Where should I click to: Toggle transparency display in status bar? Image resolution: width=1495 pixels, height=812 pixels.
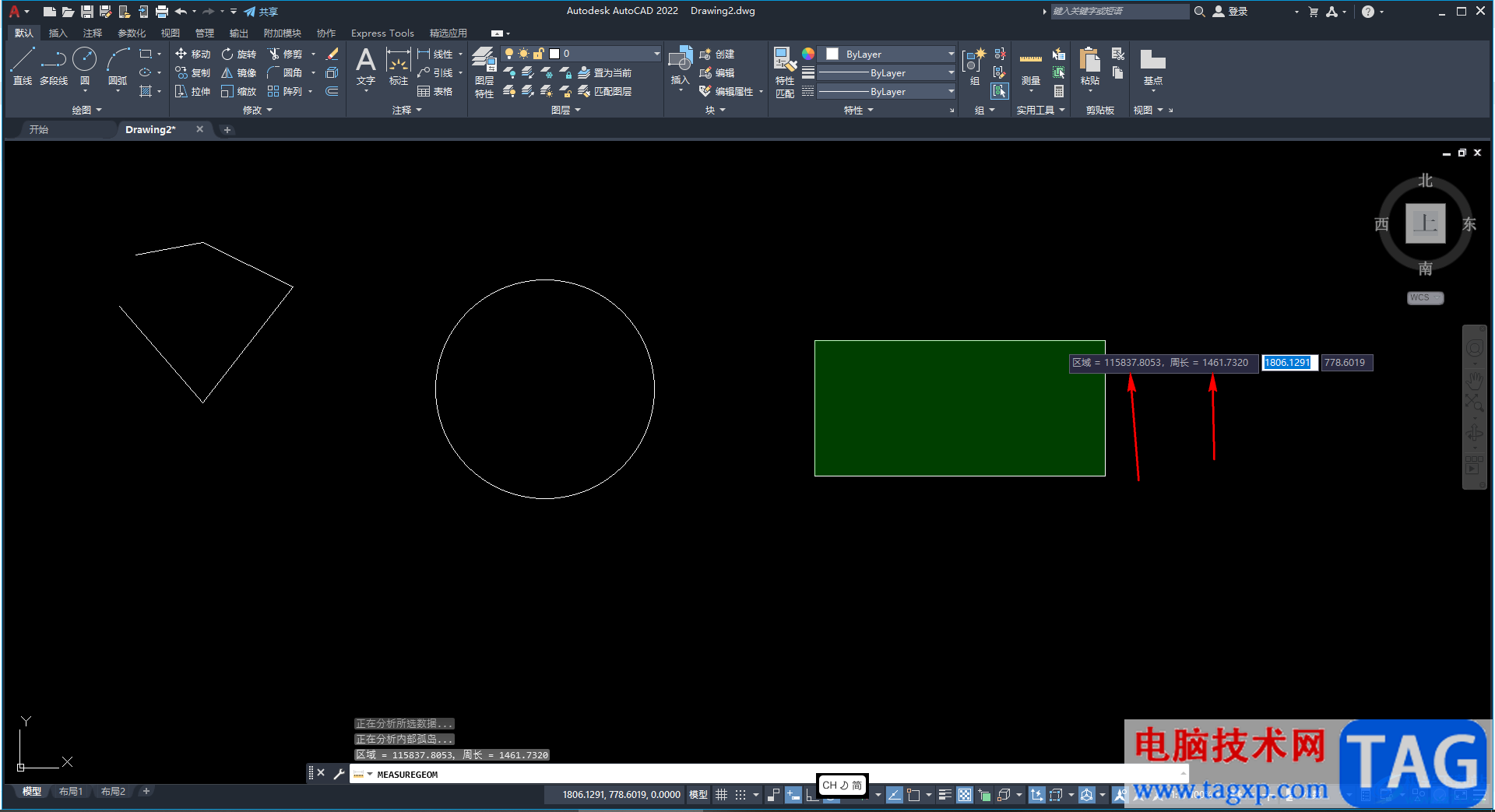click(965, 795)
